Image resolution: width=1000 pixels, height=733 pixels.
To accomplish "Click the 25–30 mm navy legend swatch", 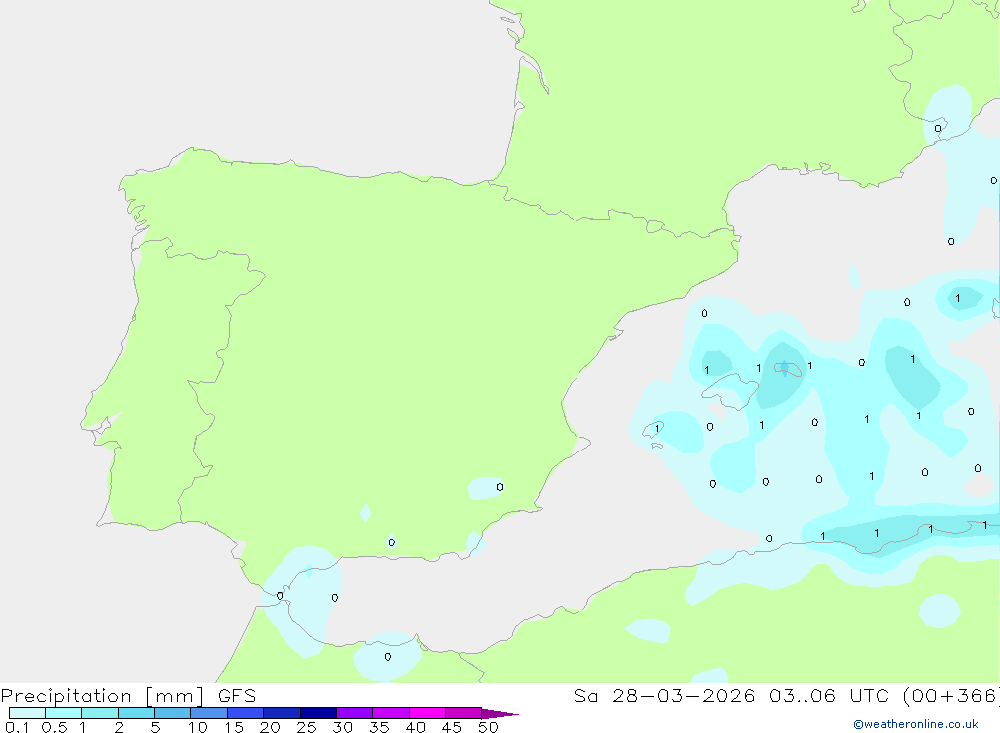I will point(318,713).
